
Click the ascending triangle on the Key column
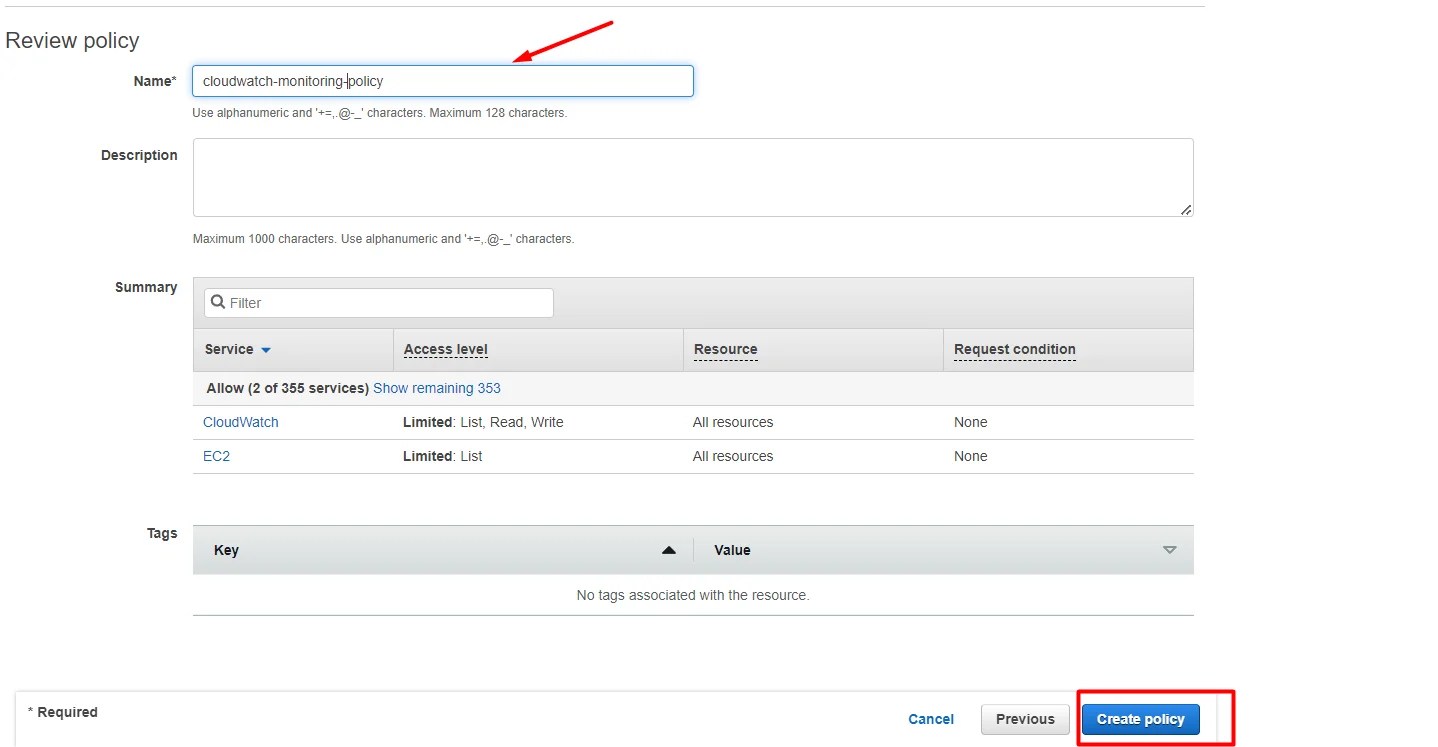669,549
